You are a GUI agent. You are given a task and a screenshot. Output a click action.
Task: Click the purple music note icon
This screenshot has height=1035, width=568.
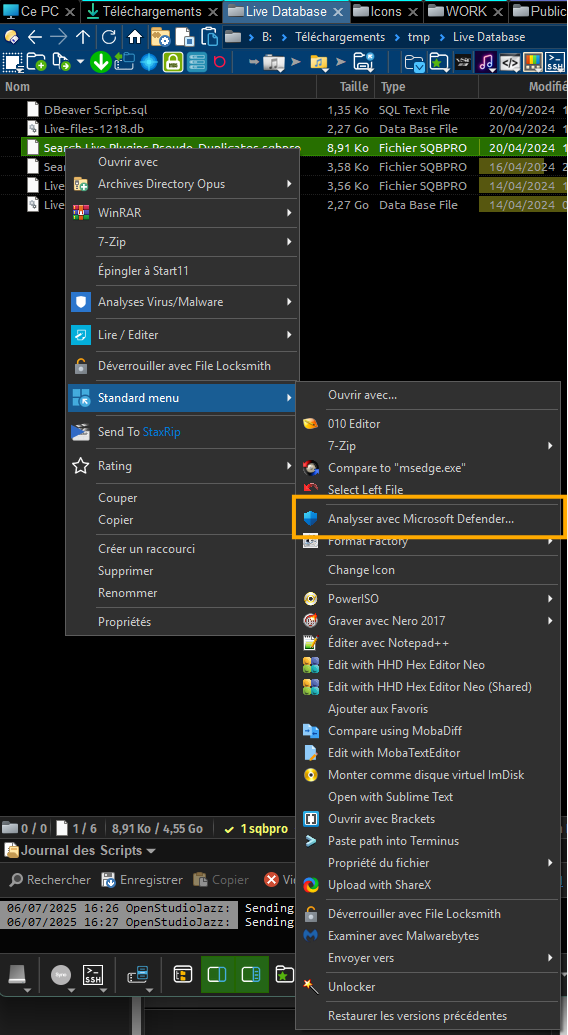click(486, 62)
